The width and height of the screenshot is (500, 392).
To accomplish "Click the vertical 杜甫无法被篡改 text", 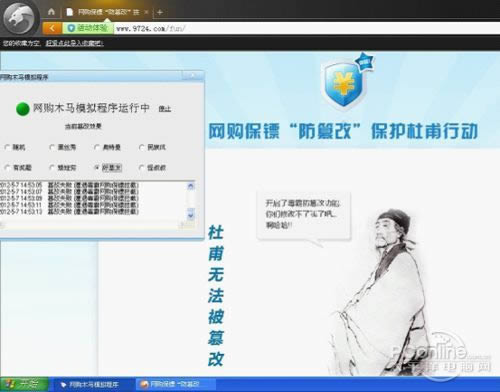I will (216, 296).
